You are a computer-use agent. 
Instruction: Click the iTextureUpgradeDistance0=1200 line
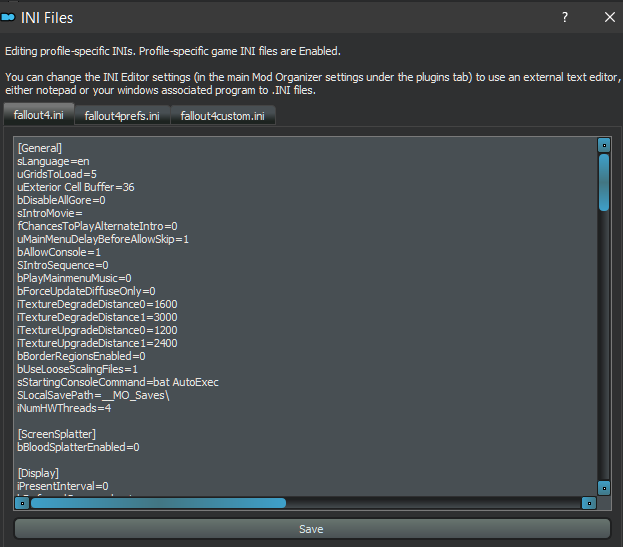97,330
